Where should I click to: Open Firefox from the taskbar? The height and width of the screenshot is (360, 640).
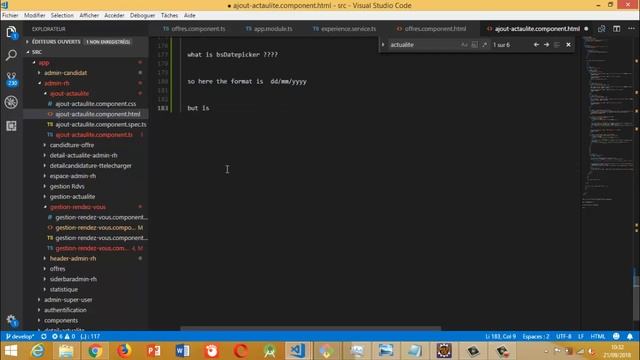click(124, 351)
